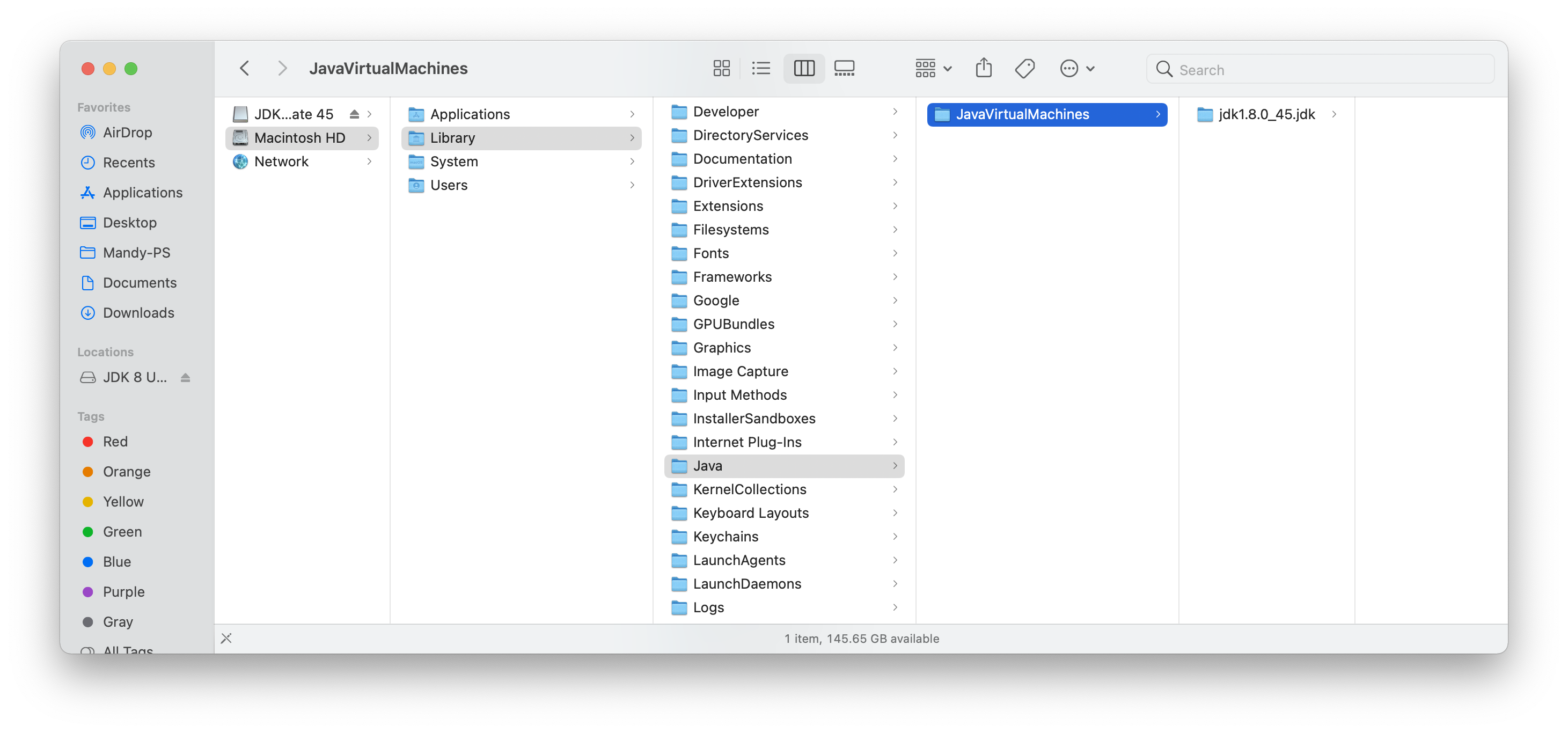
Task: Select the Fonts folder
Action: pos(784,253)
